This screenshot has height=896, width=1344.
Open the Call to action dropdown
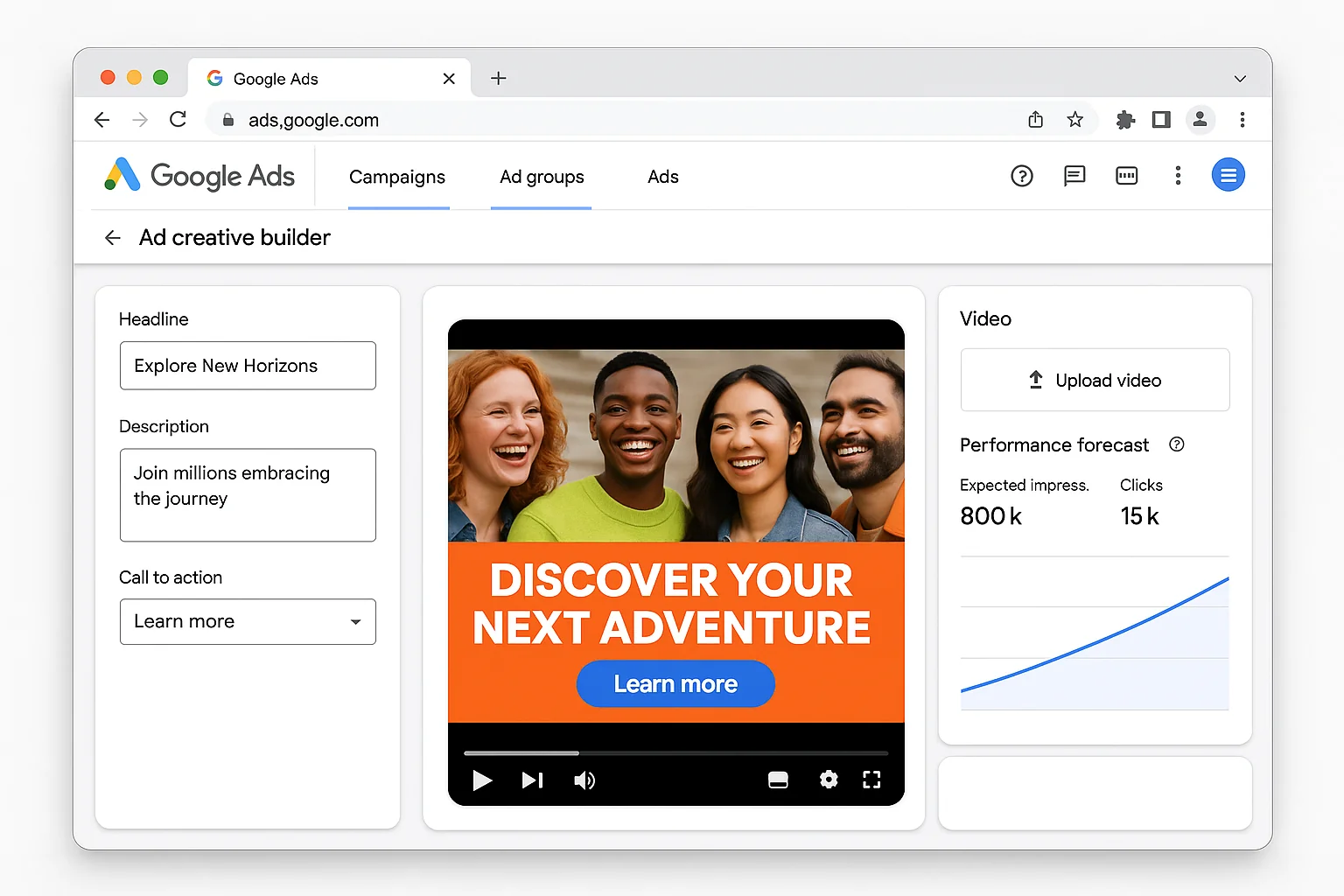[248, 621]
